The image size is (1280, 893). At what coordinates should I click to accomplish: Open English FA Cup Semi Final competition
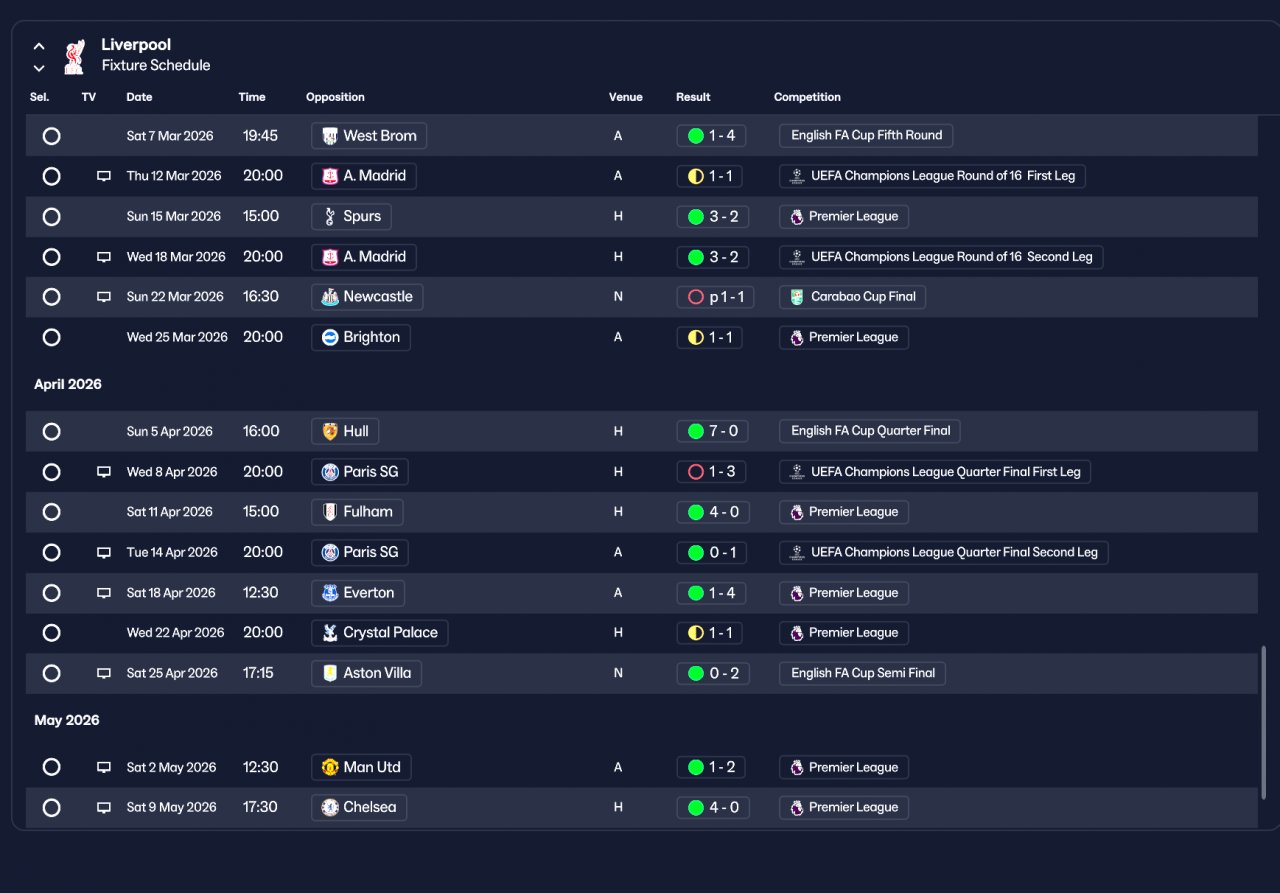[862, 673]
